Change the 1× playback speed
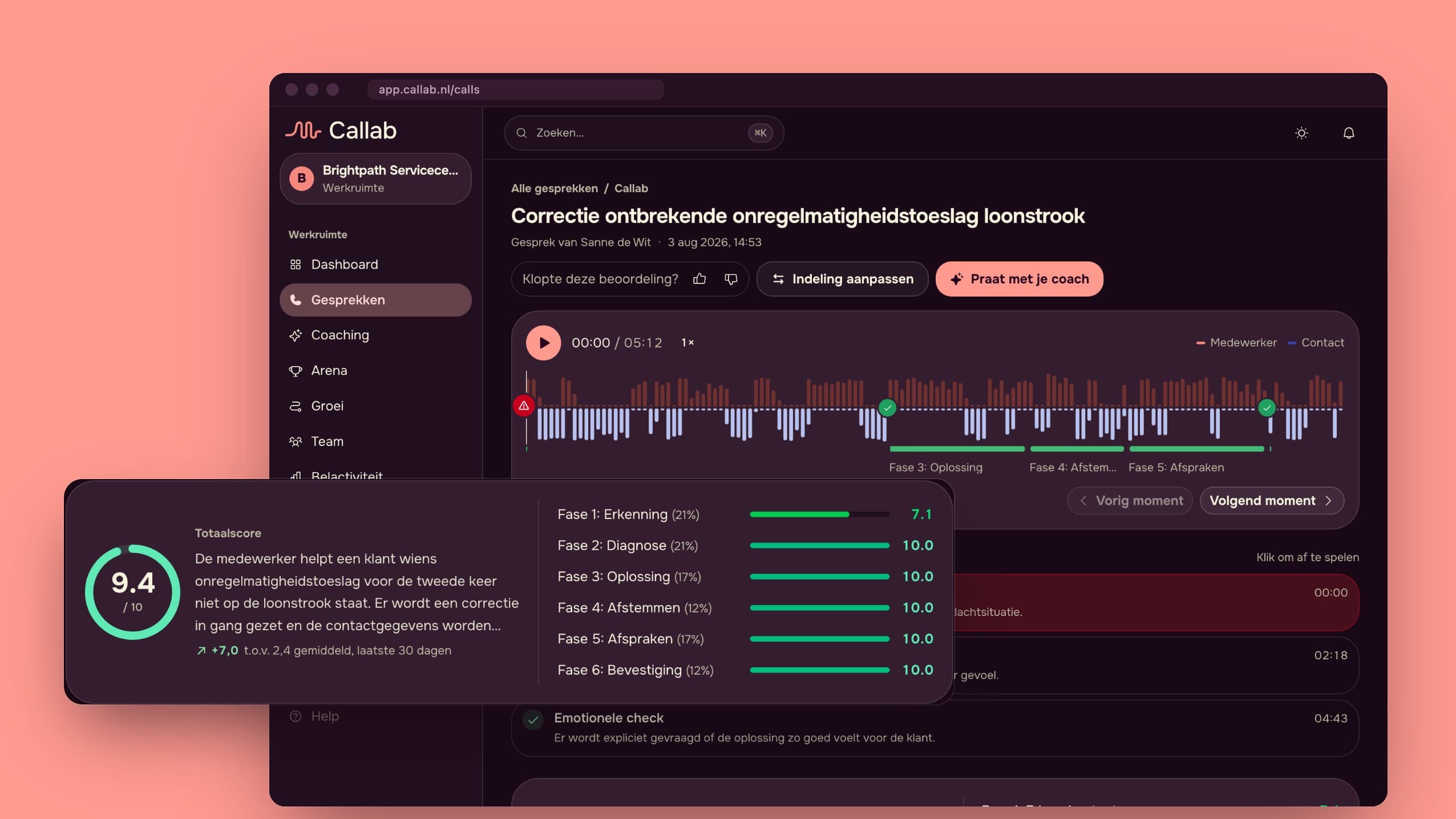The image size is (1456, 819). [x=687, y=343]
